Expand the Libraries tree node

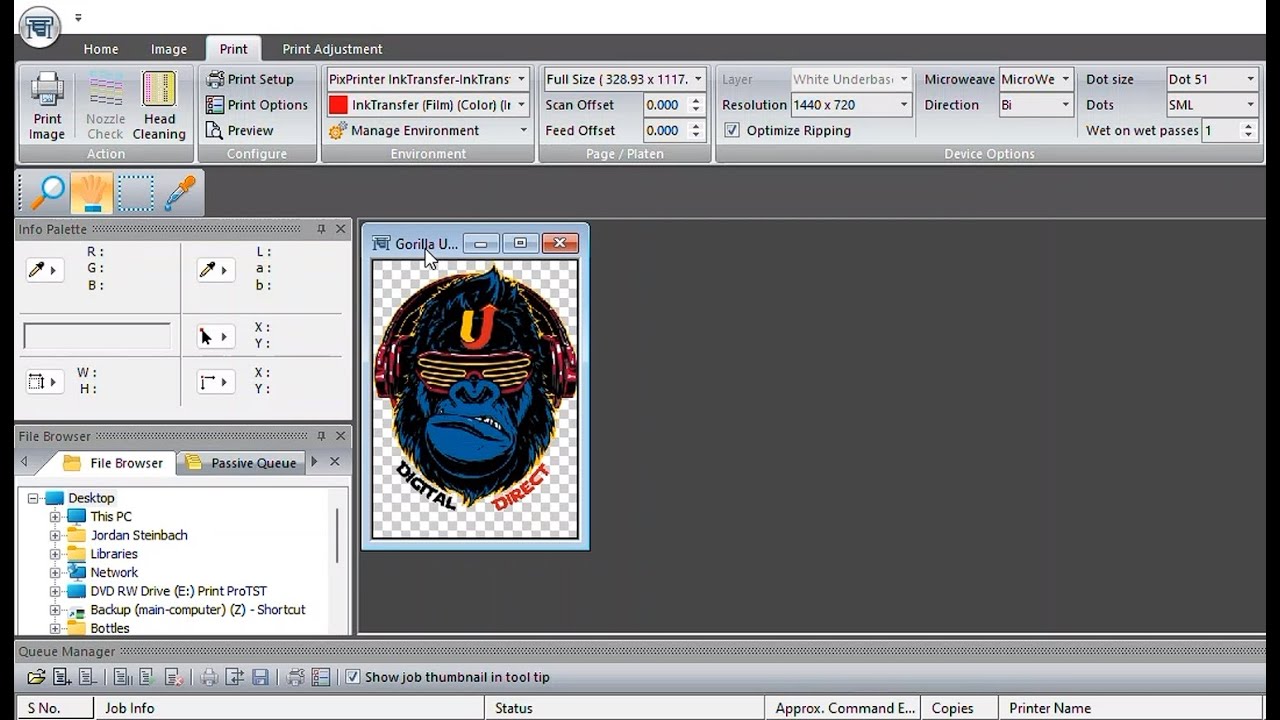(55, 554)
